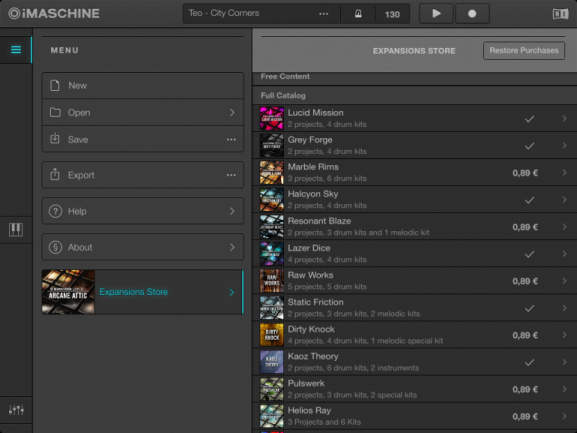The height and width of the screenshot is (433, 577).
Task: Select the project name Teo - City Corners
Action: (224, 13)
